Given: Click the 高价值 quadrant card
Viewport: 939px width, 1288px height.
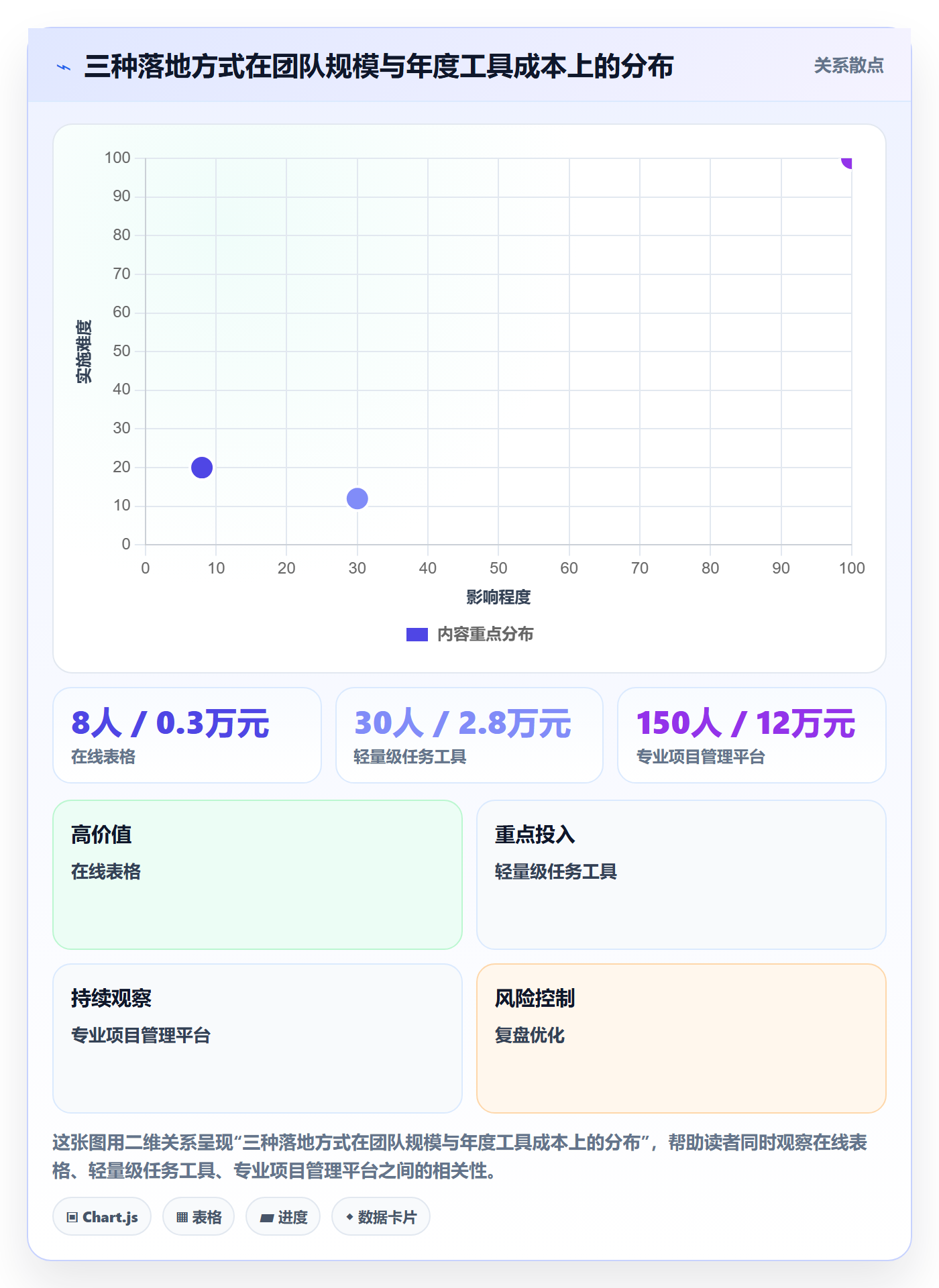Looking at the screenshot, I should click(x=258, y=875).
